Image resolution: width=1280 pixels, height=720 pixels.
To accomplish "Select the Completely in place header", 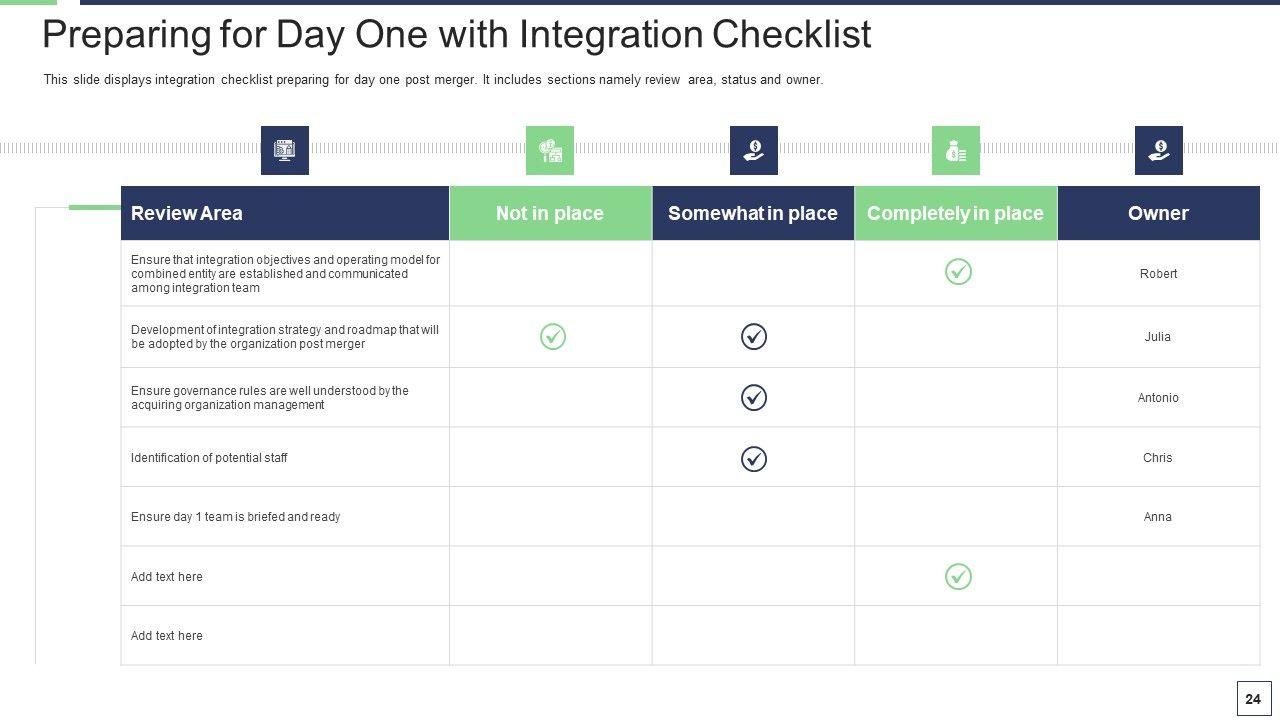I will coord(955,213).
